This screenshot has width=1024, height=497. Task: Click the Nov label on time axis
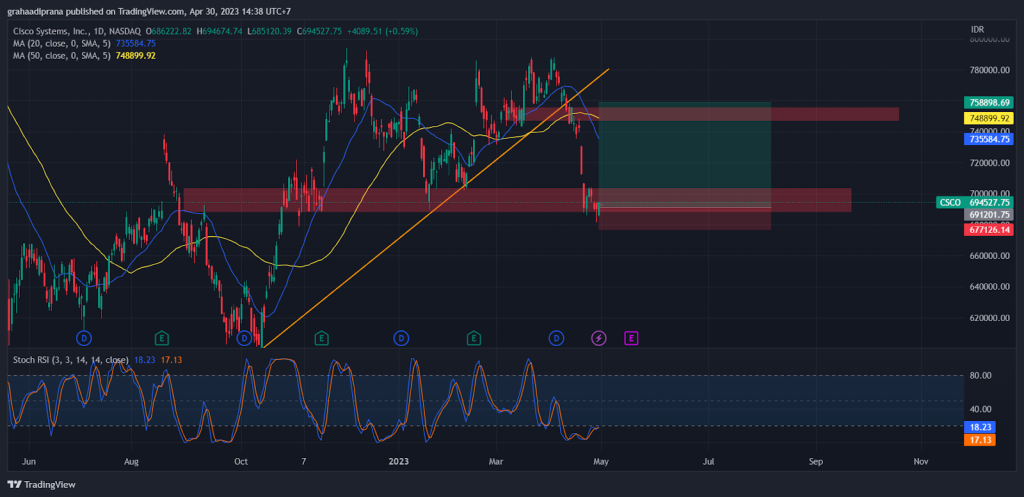pos(921,462)
